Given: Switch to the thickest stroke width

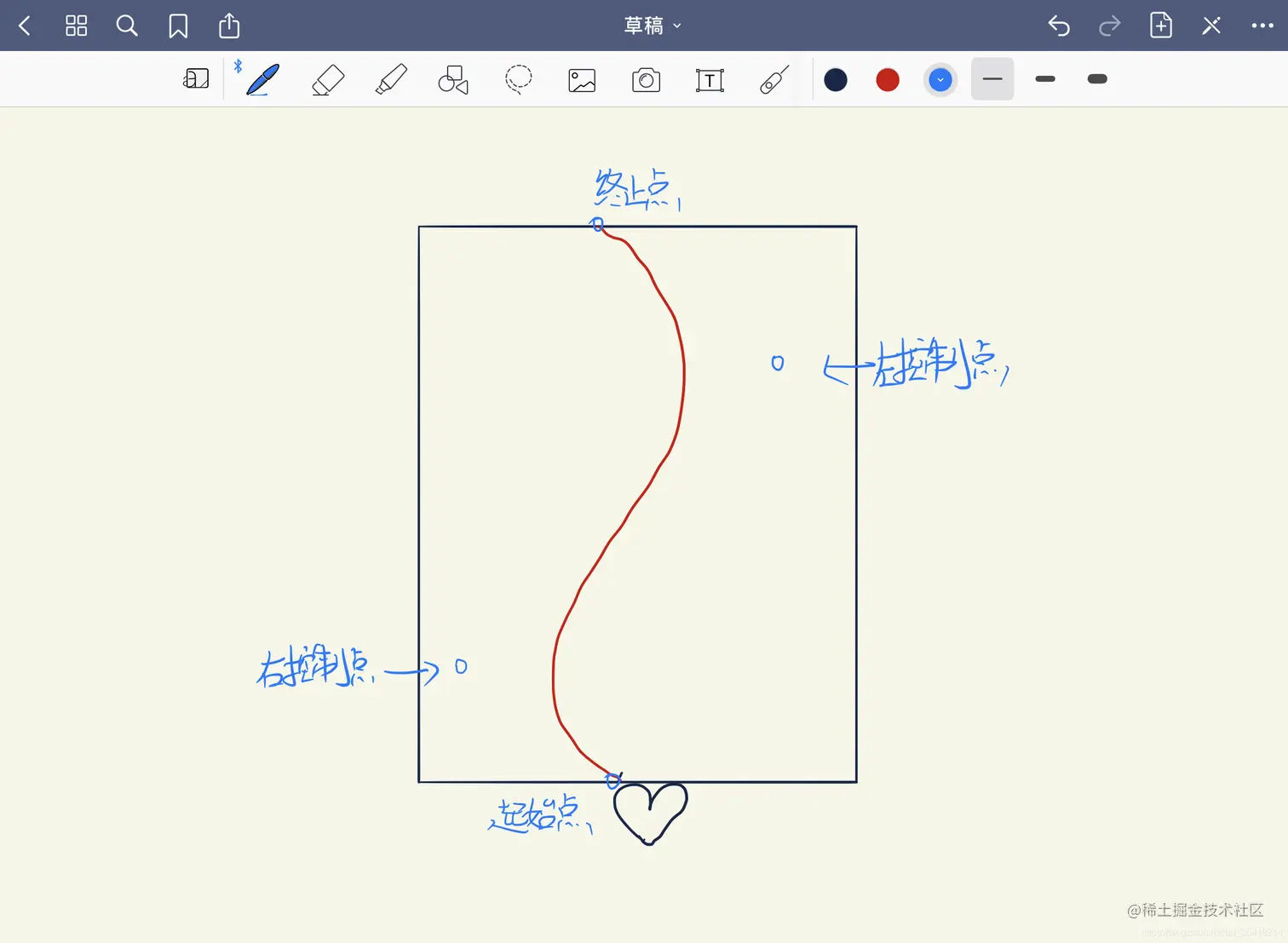Looking at the screenshot, I should [x=1097, y=78].
